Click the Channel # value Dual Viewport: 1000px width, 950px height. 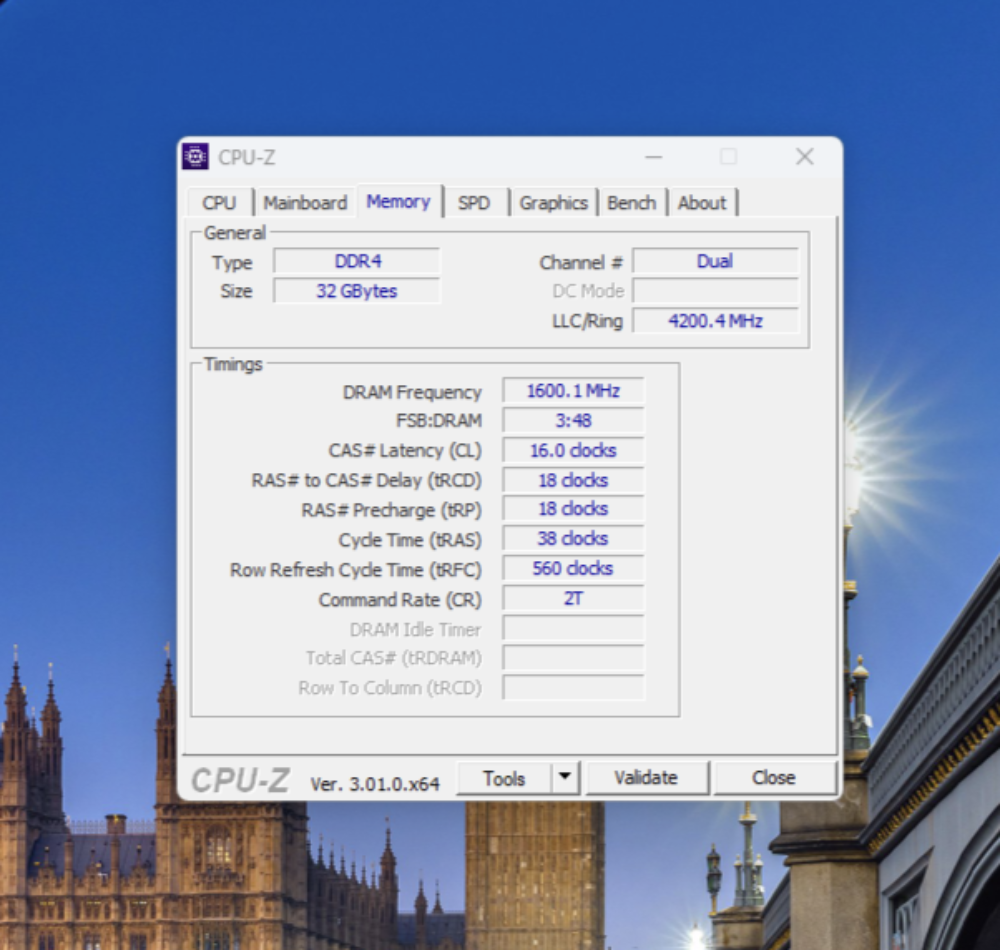click(x=716, y=261)
